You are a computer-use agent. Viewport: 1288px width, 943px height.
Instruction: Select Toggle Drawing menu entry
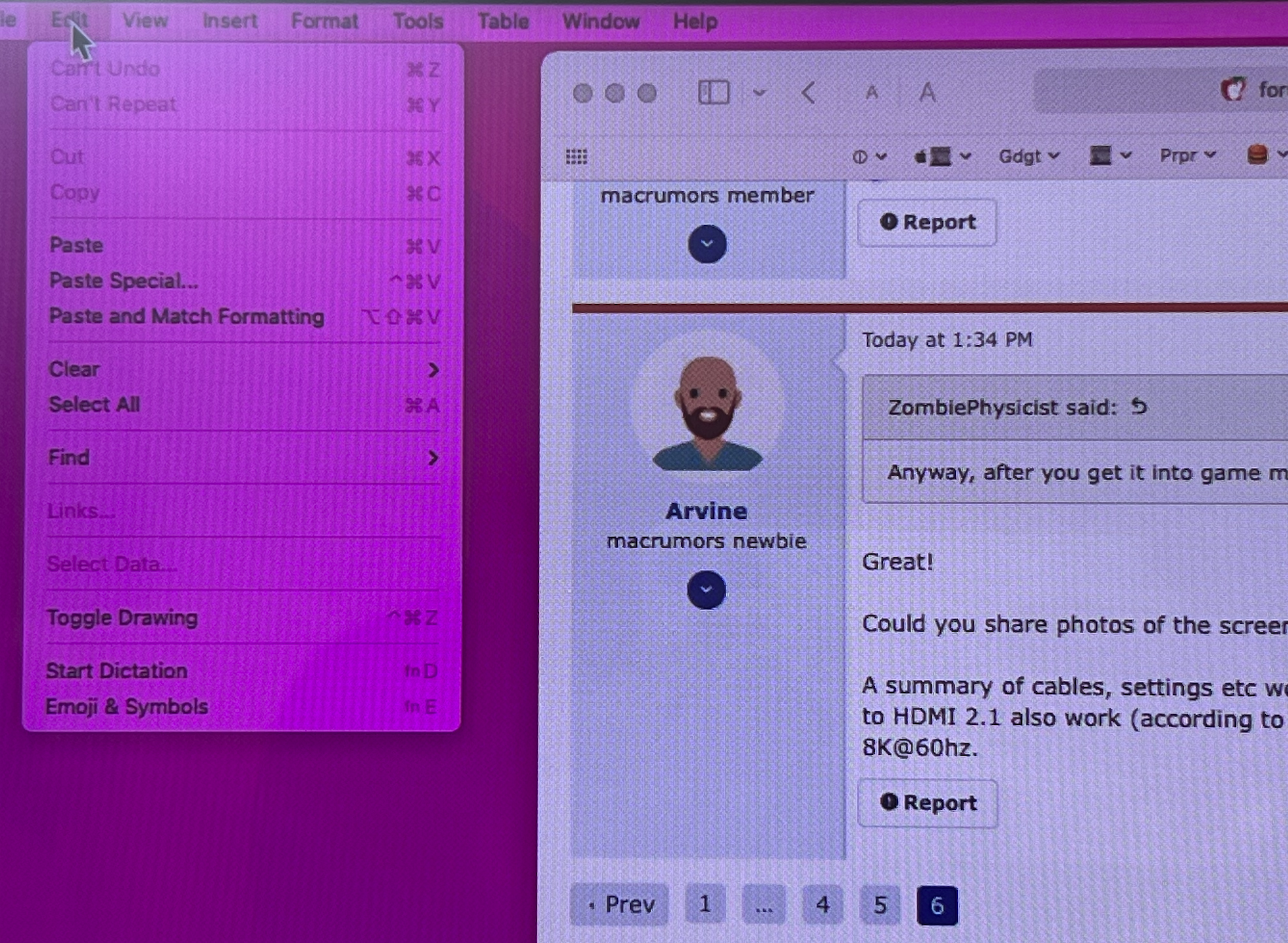(122, 617)
